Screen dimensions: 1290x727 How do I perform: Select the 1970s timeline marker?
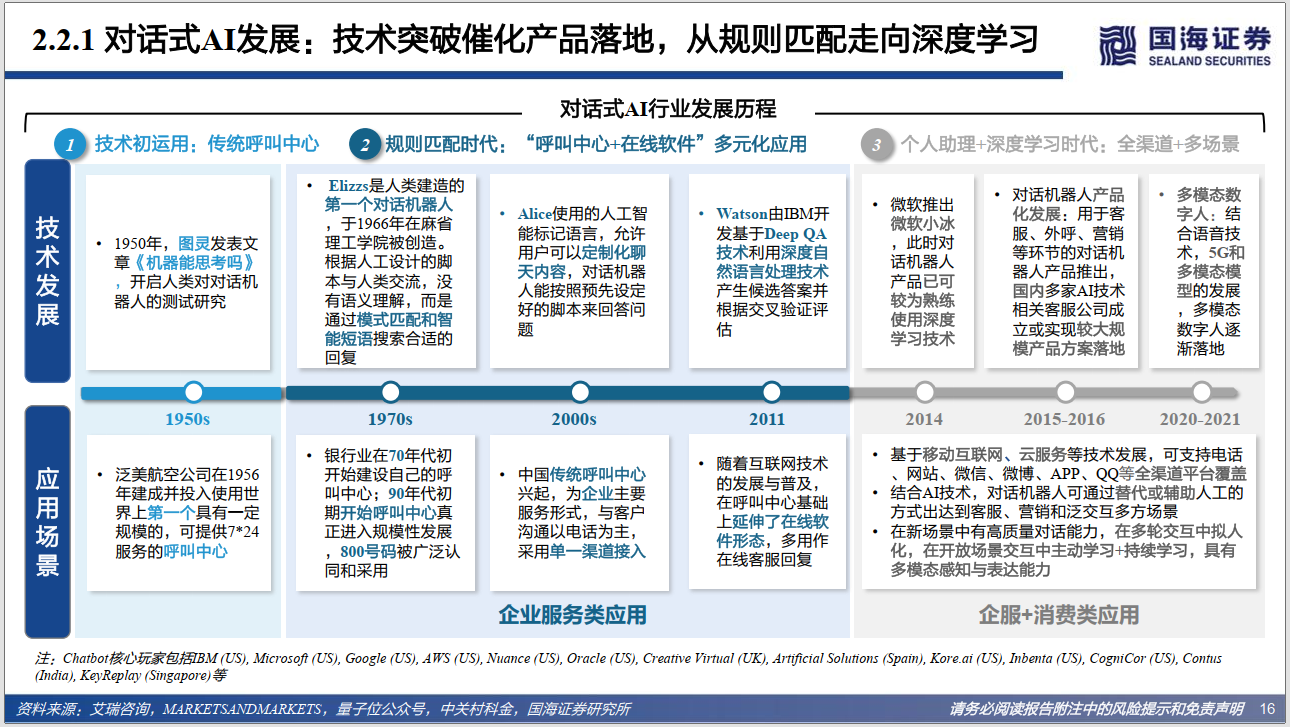[x=390, y=391]
